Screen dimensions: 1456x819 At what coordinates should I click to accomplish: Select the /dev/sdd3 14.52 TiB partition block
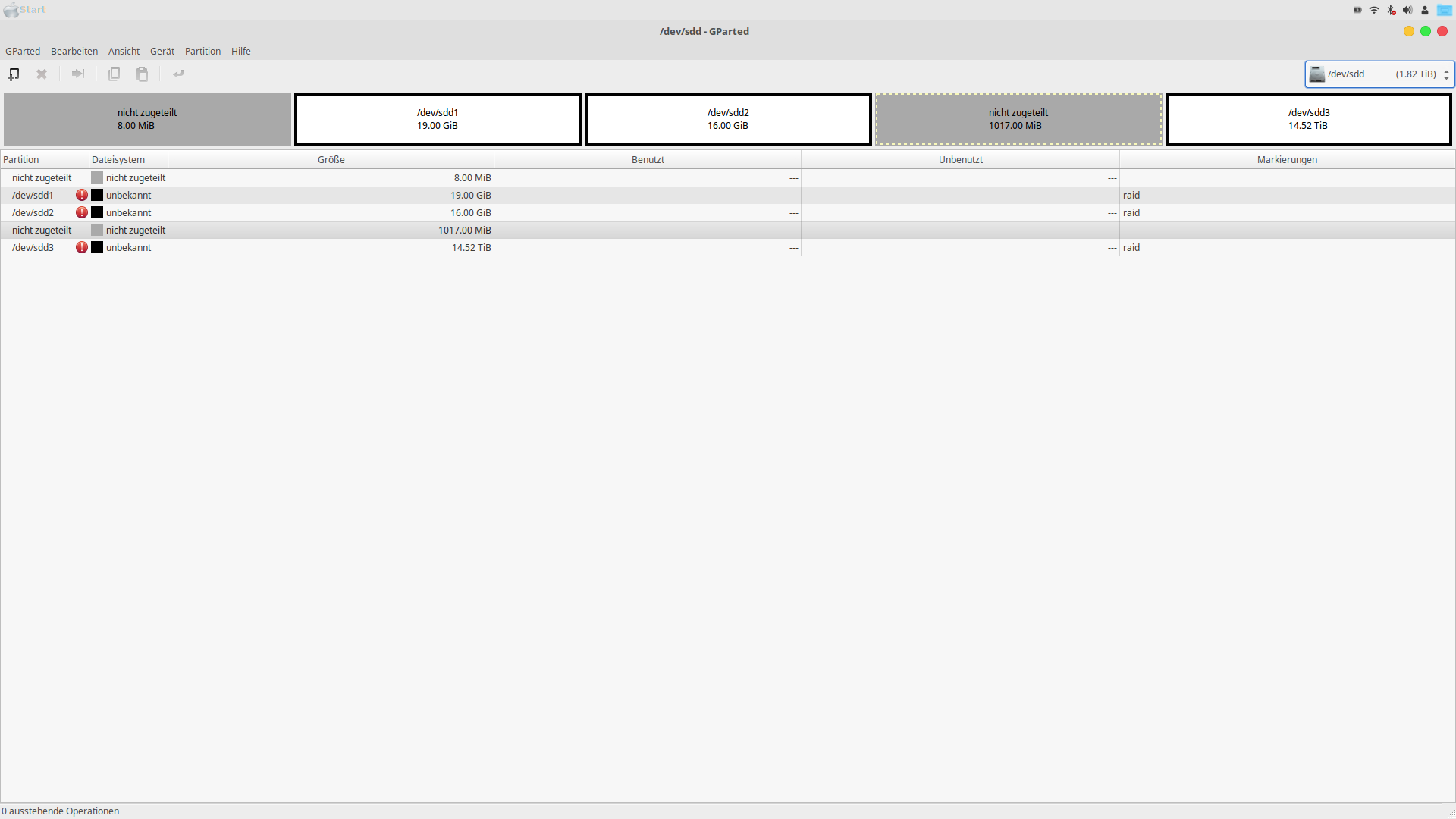[x=1308, y=119]
